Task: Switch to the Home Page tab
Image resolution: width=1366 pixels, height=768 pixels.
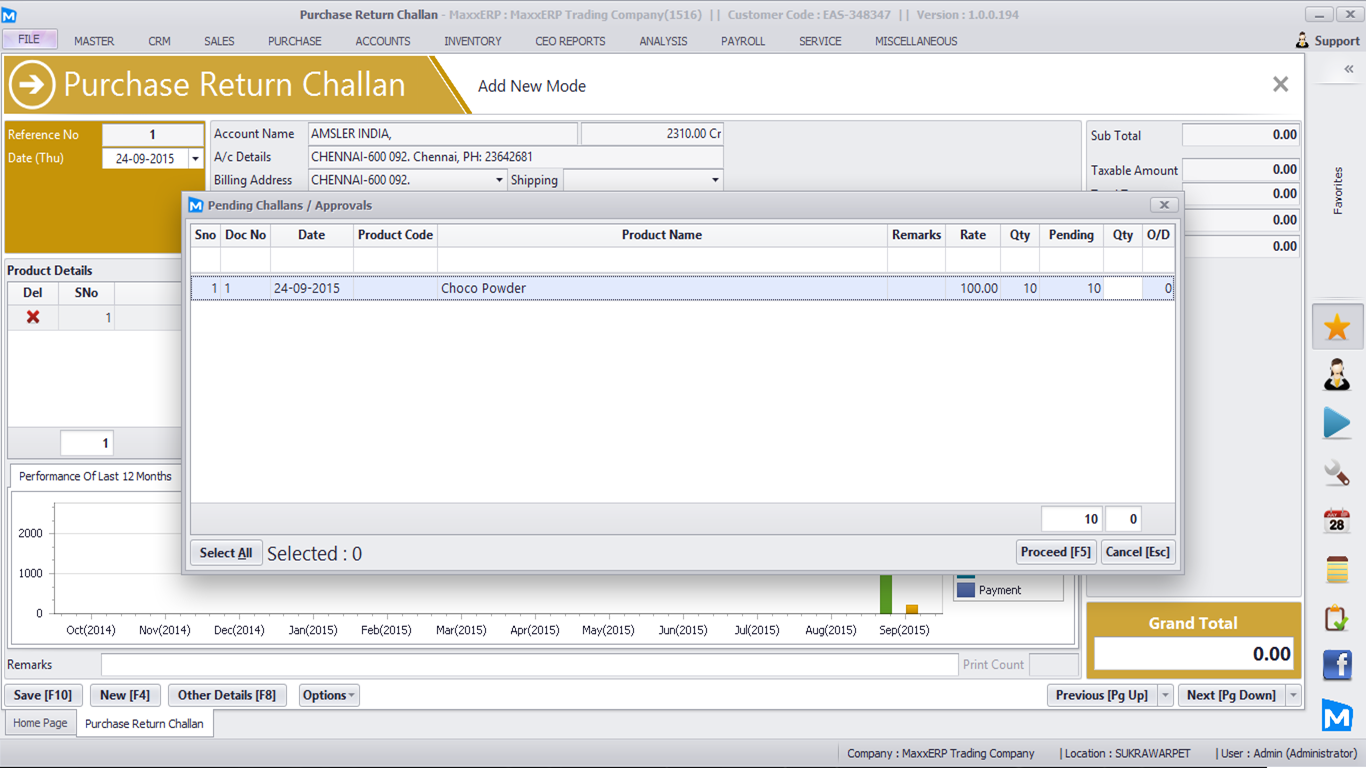Action: (x=40, y=723)
